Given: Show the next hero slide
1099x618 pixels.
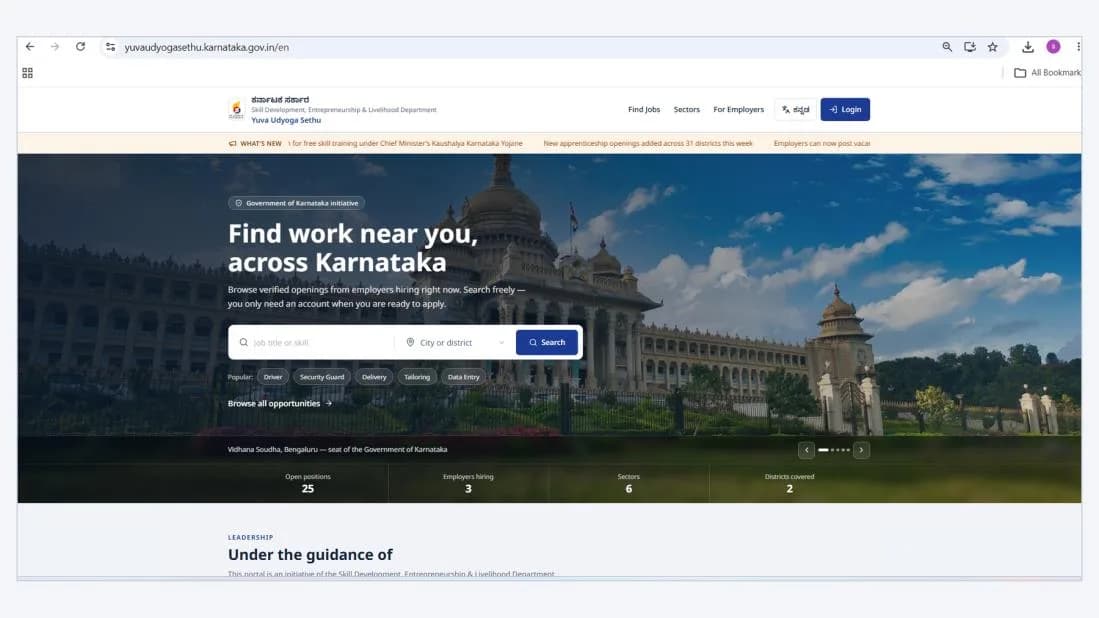Looking at the screenshot, I should [861, 450].
